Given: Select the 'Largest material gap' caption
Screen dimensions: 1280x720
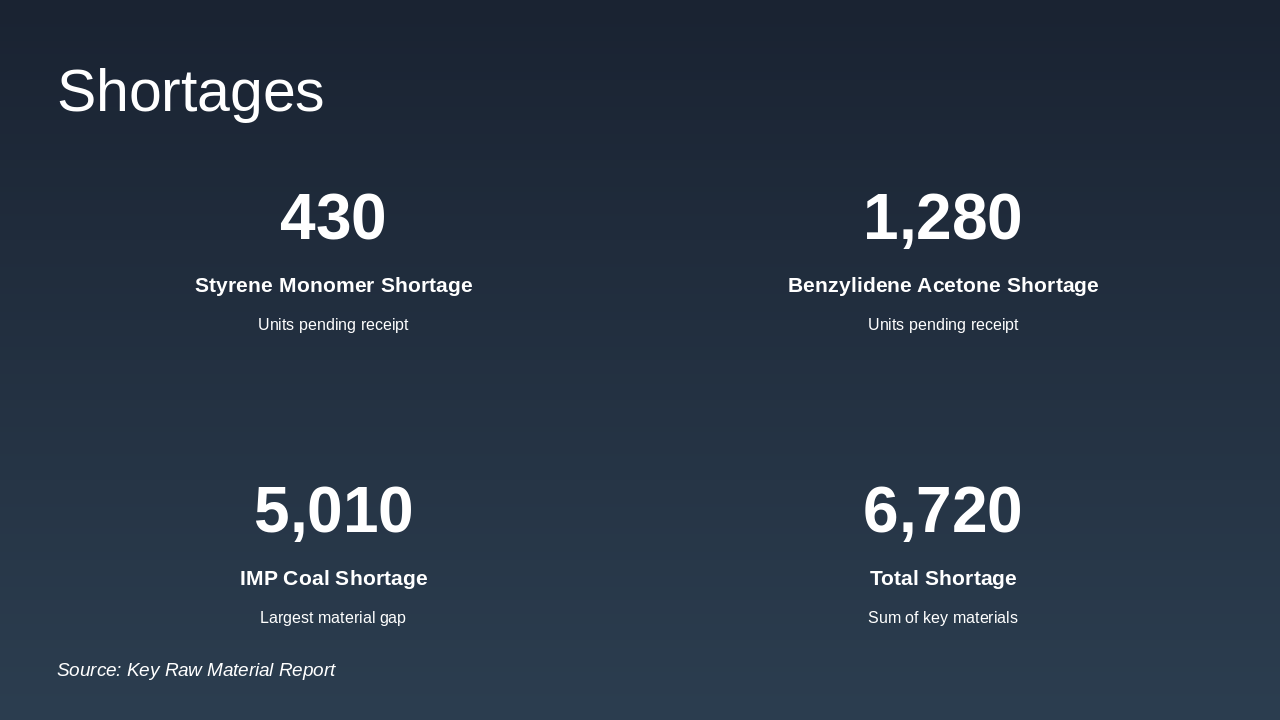Looking at the screenshot, I should [333, 618].
